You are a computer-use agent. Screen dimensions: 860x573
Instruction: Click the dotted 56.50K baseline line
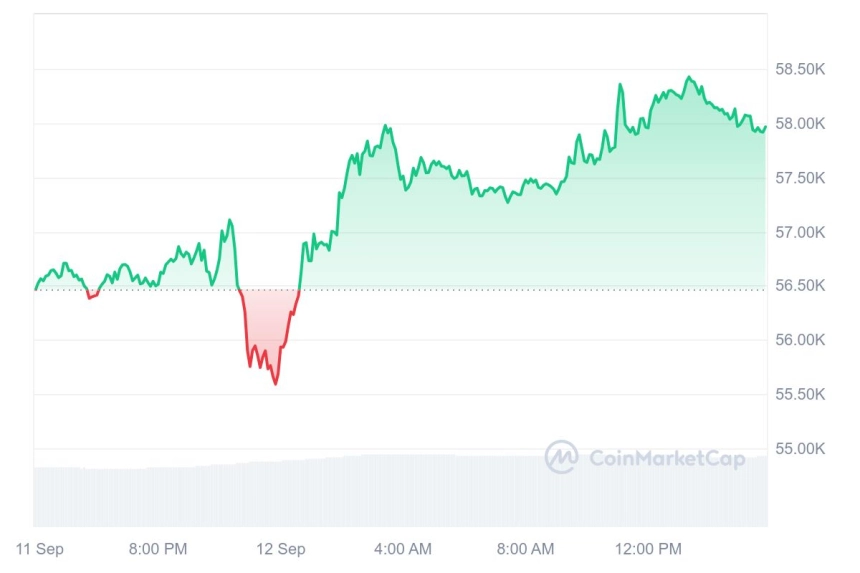400,290
